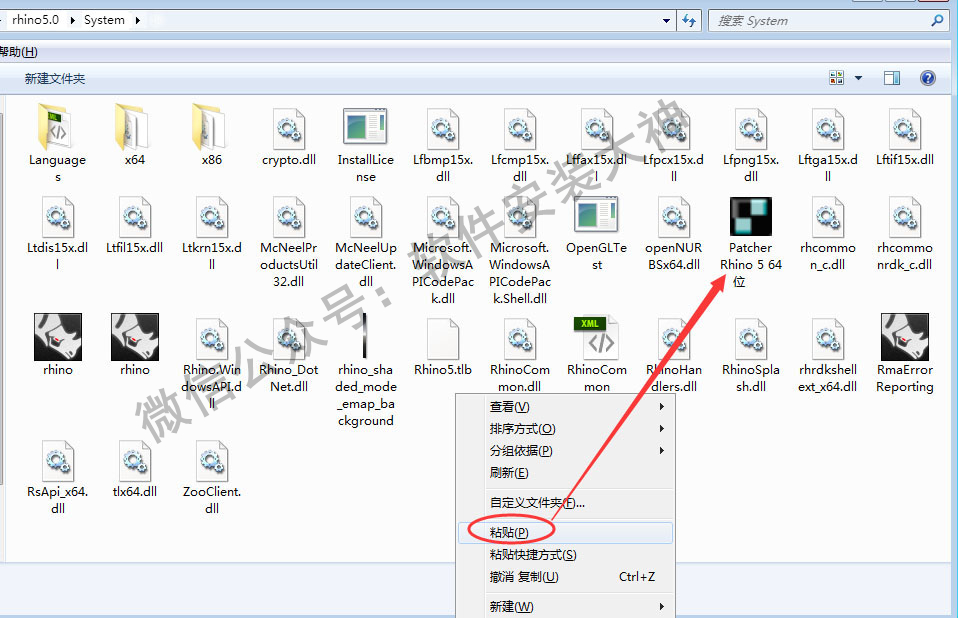Refresh the address bar location
The image size is (958, 618).
(689, 21)
